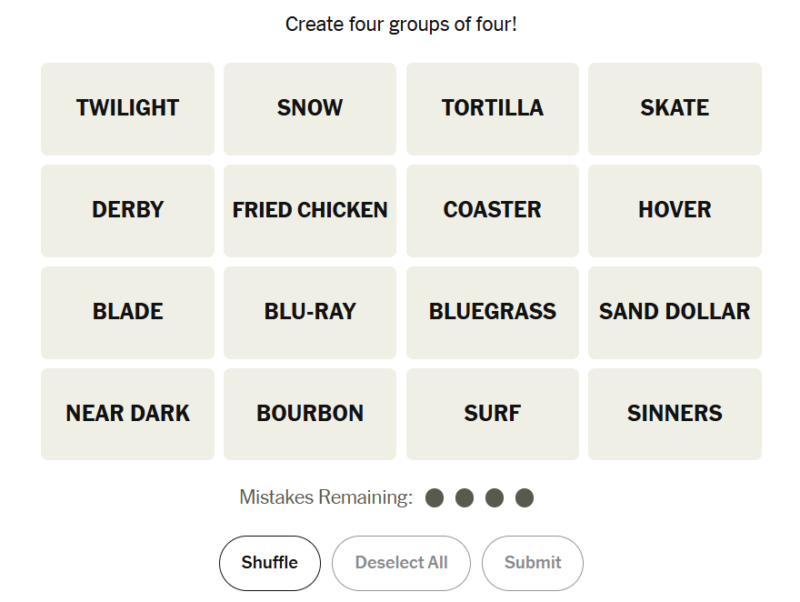Pick the COASTER tile
Image resolution: width=800 pixels, height=602 pixels.
(492, 211)
